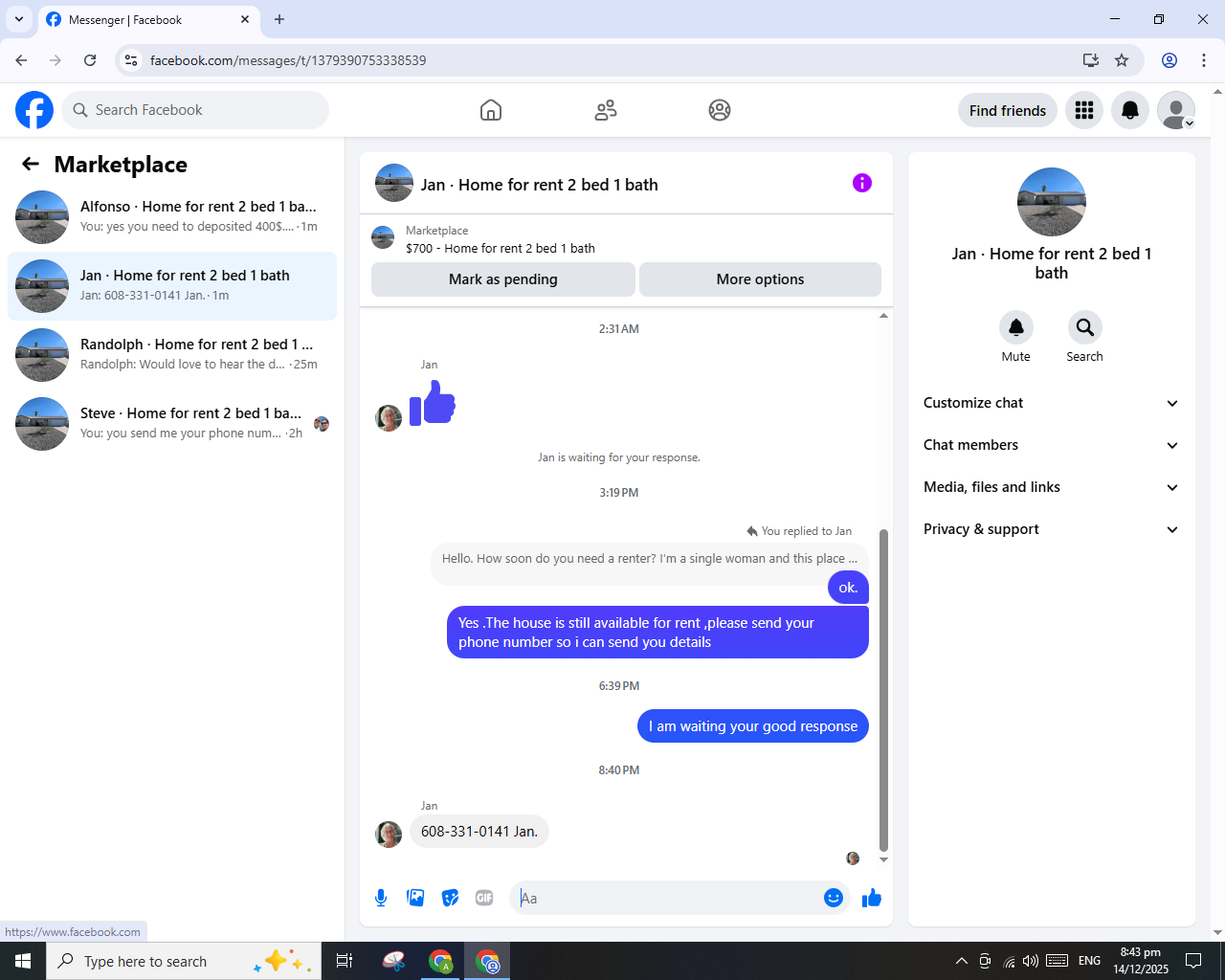Image resolution: width=1225 pixels, height=980 pixels.
Task: Open the Alfonso conversation
Action: click(172, 217)
